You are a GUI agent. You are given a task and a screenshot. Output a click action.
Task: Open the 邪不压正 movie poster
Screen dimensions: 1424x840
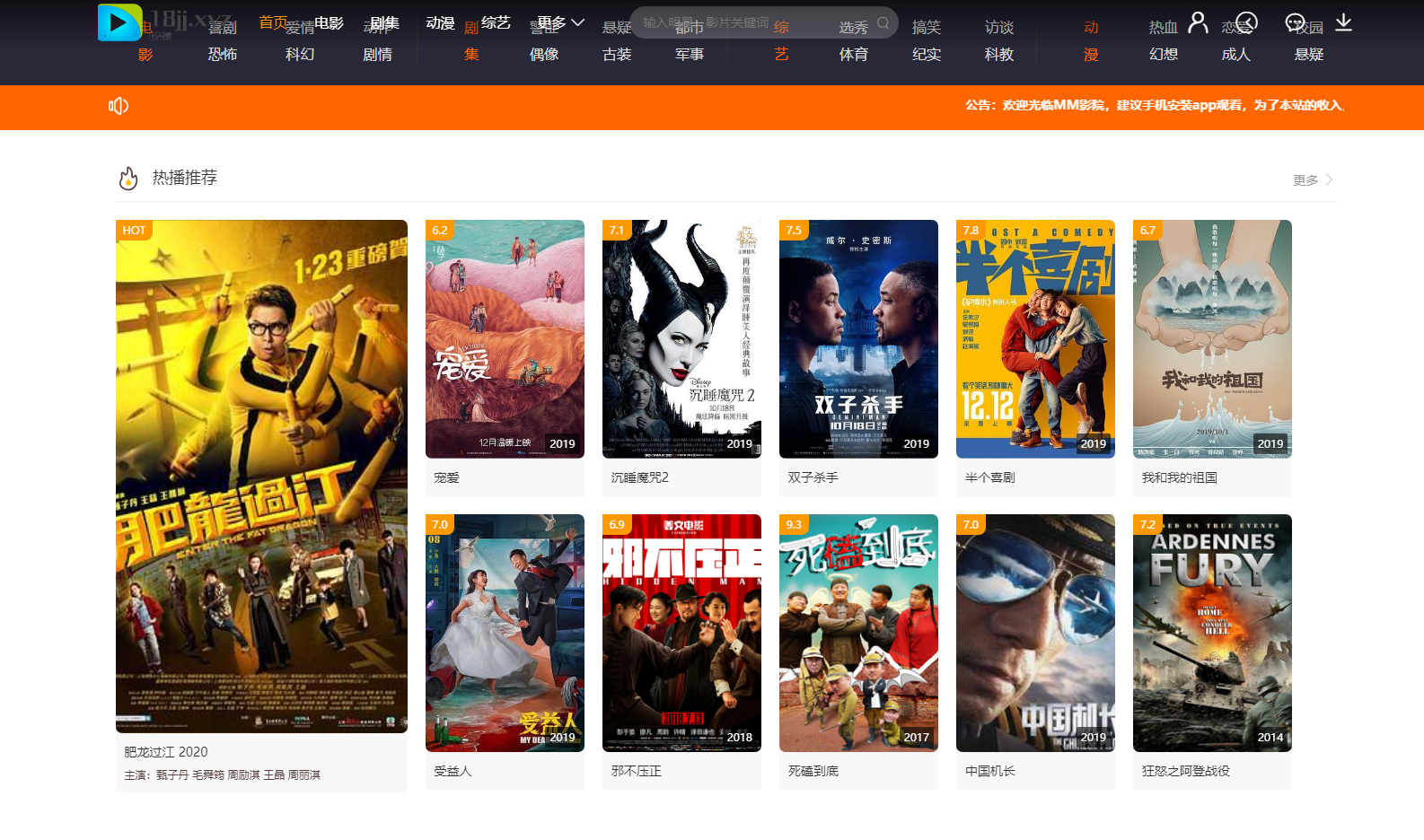click(x=681, y=633)
